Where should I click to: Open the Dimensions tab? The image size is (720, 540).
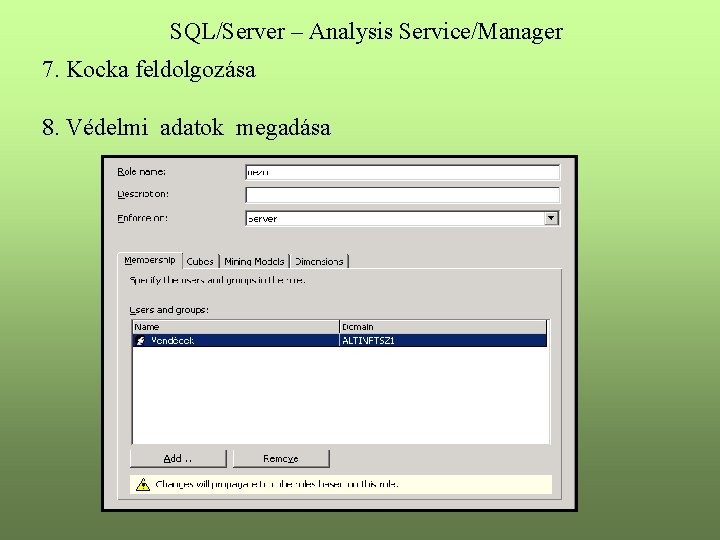(319, 261)
